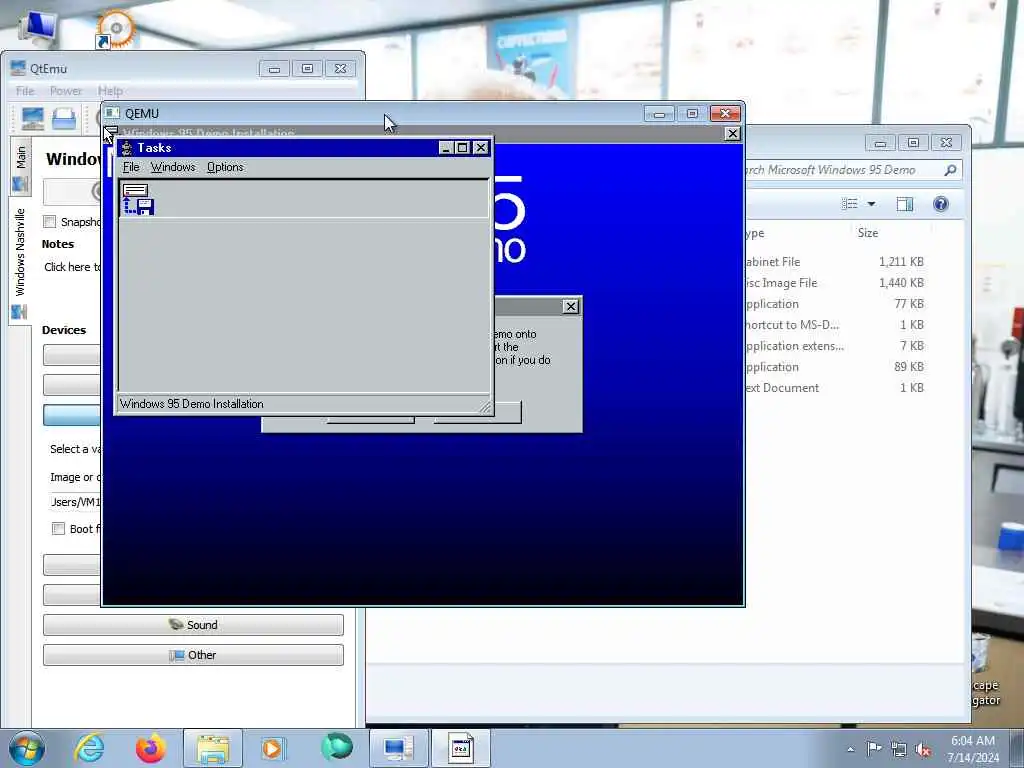Open Windows Media Player from taskbar
This screenshot has height=768, width=1024.
(274, 748)
